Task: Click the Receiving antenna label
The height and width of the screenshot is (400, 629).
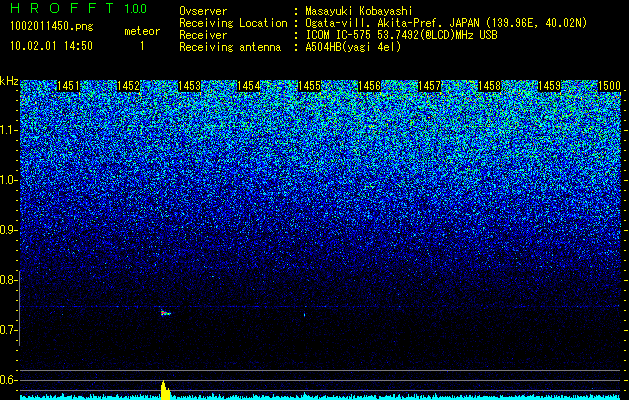Action: click(230, 47)
